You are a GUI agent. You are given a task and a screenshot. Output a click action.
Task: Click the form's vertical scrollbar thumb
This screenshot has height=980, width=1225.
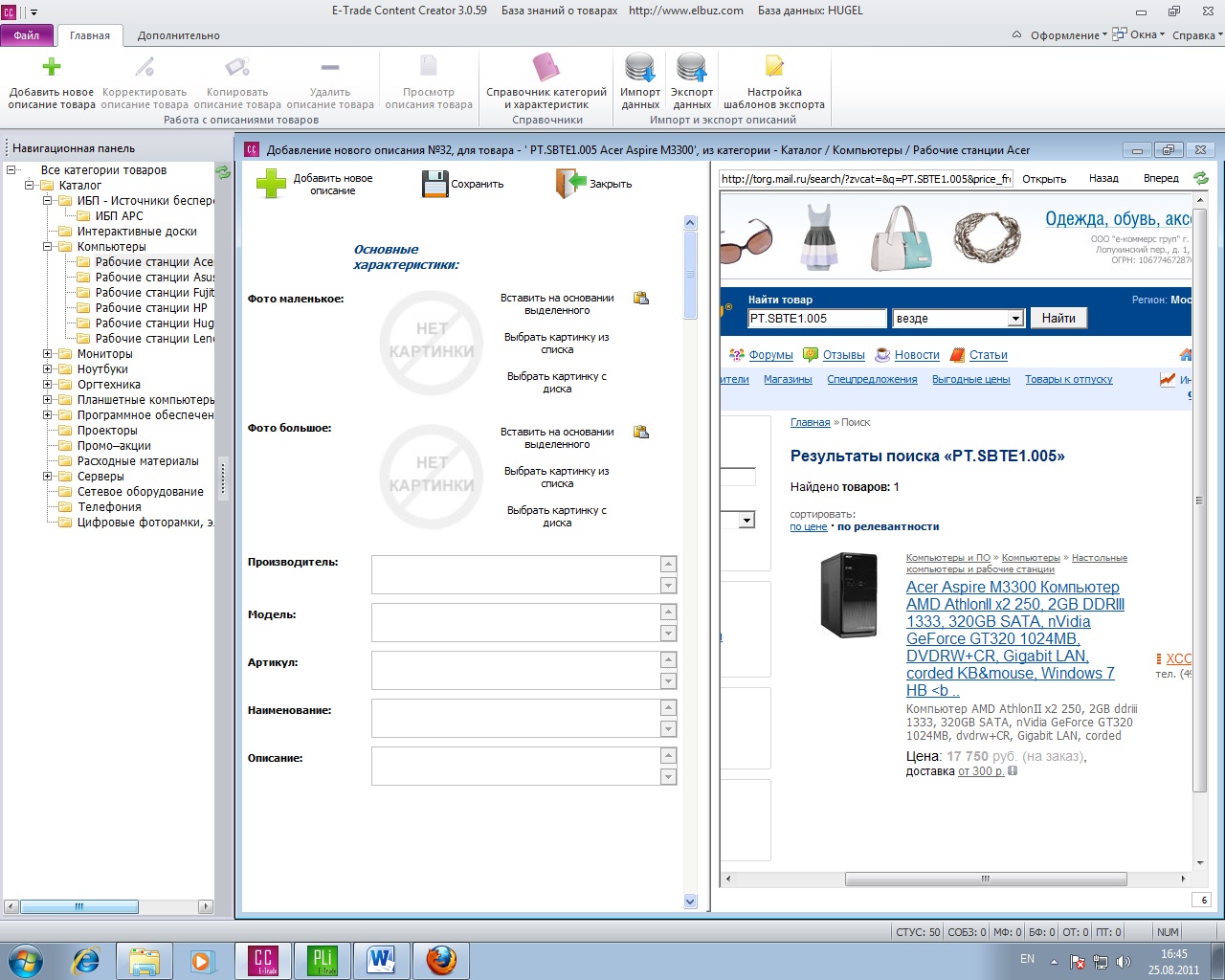tap(691, 276)
